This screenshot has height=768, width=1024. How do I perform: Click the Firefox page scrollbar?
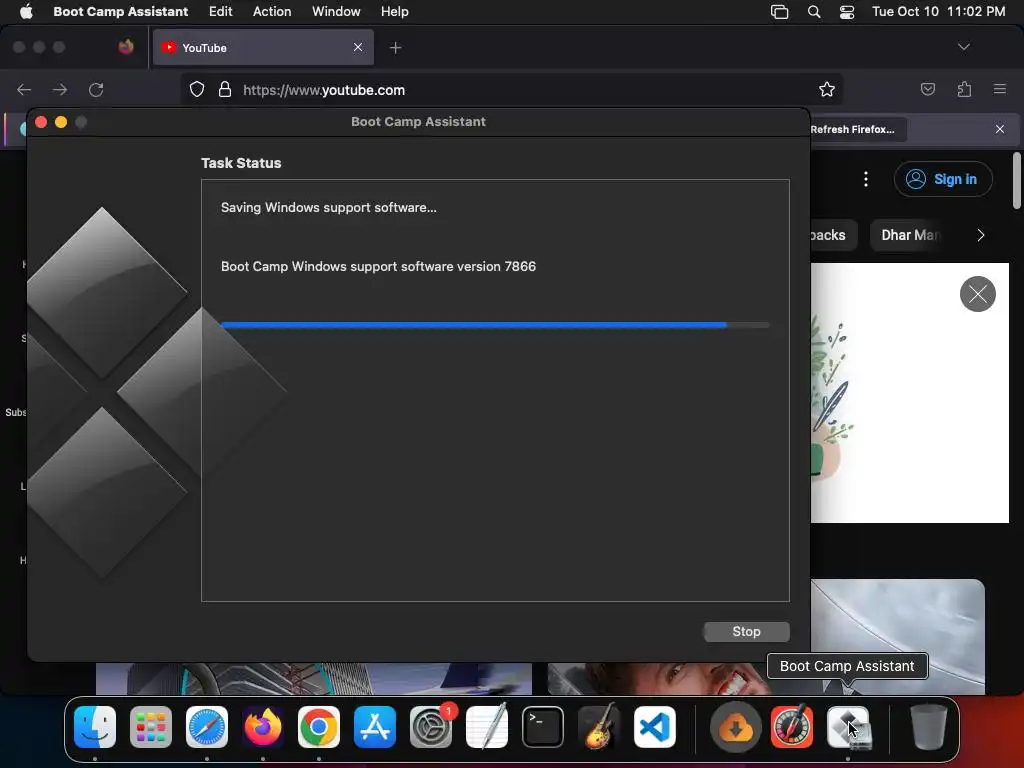coord(1017,181)
